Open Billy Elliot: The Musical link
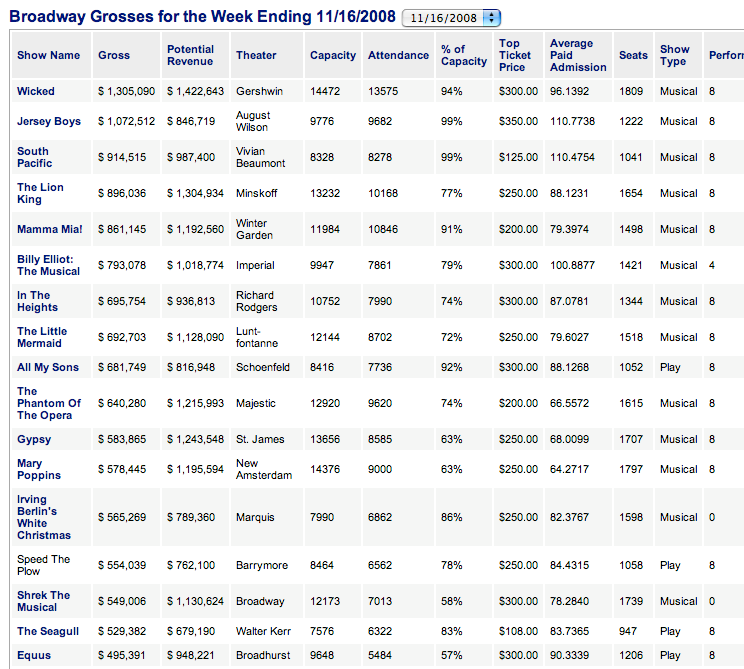Image resolution: width=744 pixels, height=669 pixels. pos(48,265)
